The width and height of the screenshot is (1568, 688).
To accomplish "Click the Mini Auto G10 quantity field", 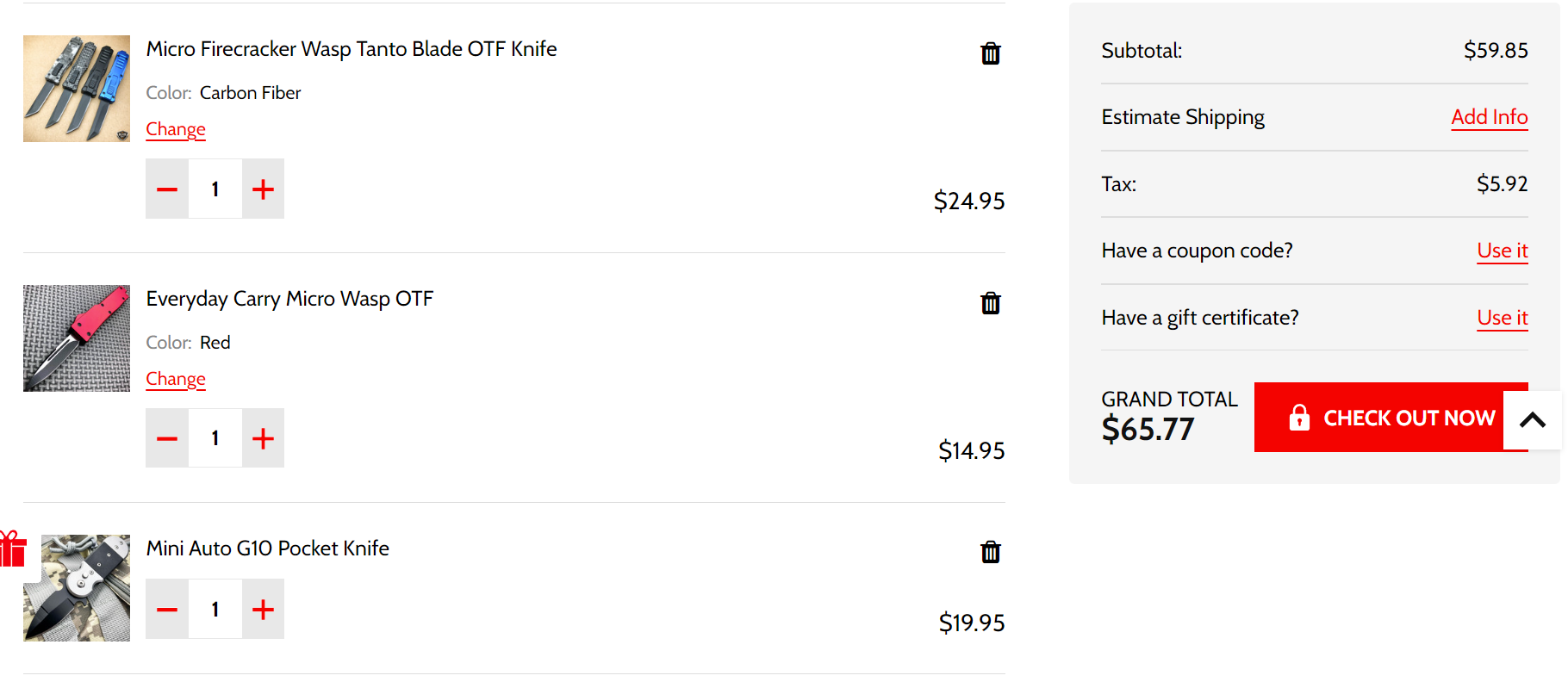I will pyautogui.click(x=215, y=609).
